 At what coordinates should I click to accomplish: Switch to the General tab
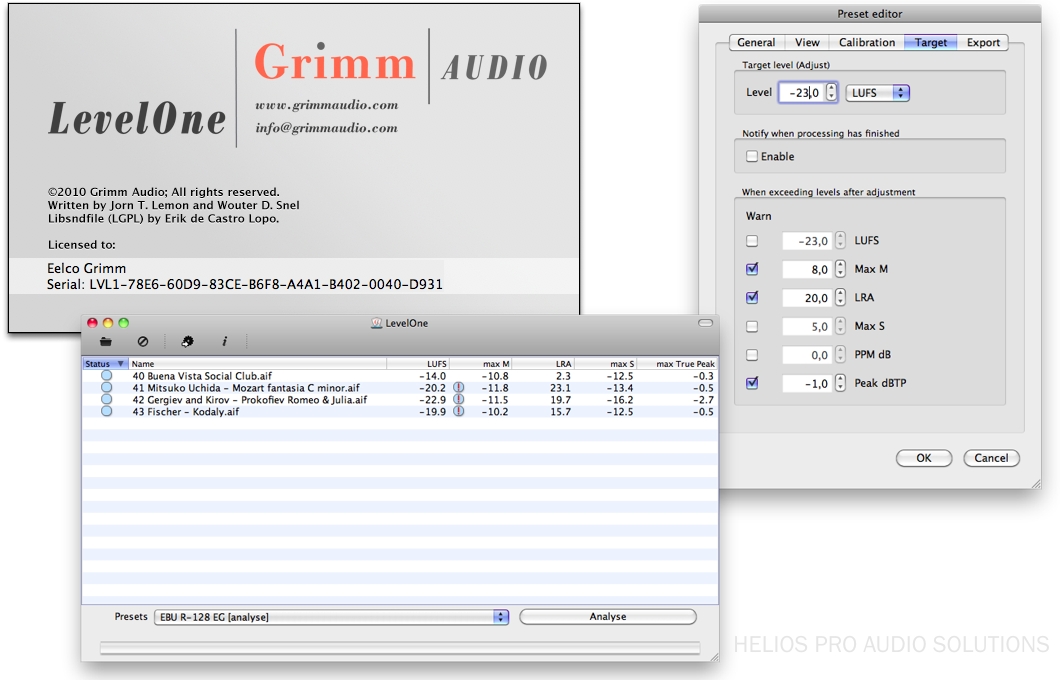[x=756, y=42]
